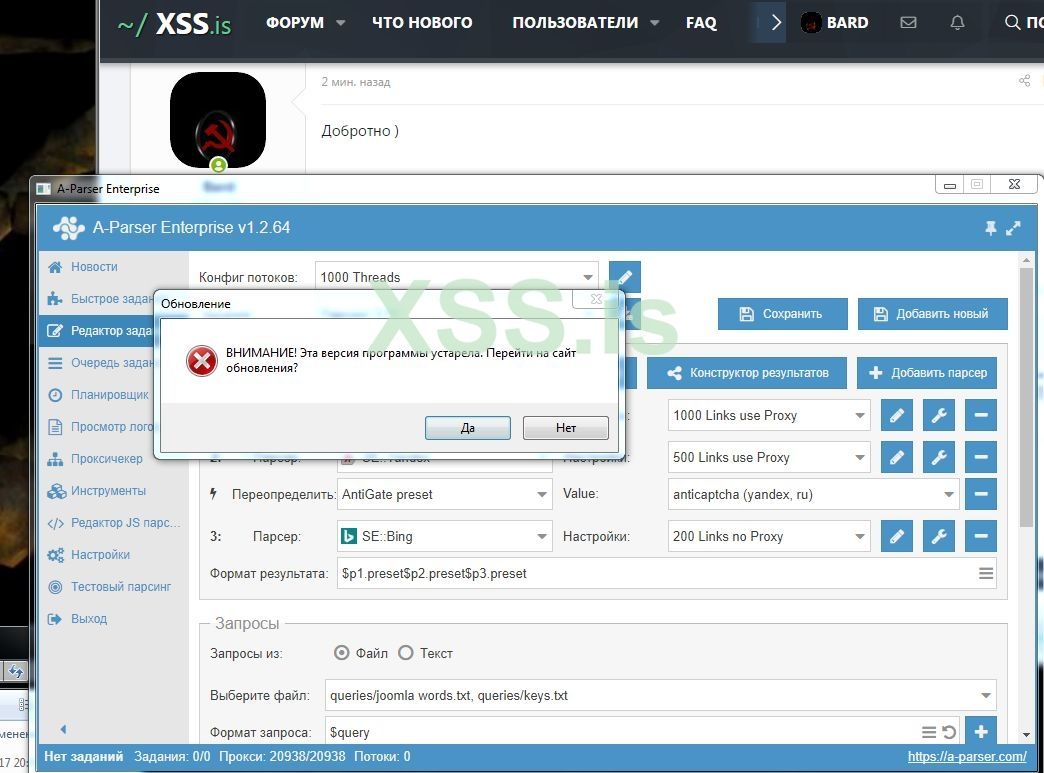This screenshot has height=773, width=1044.
Task: Open Очередь заданий sidebar item
Action: [x=100, y=363]
